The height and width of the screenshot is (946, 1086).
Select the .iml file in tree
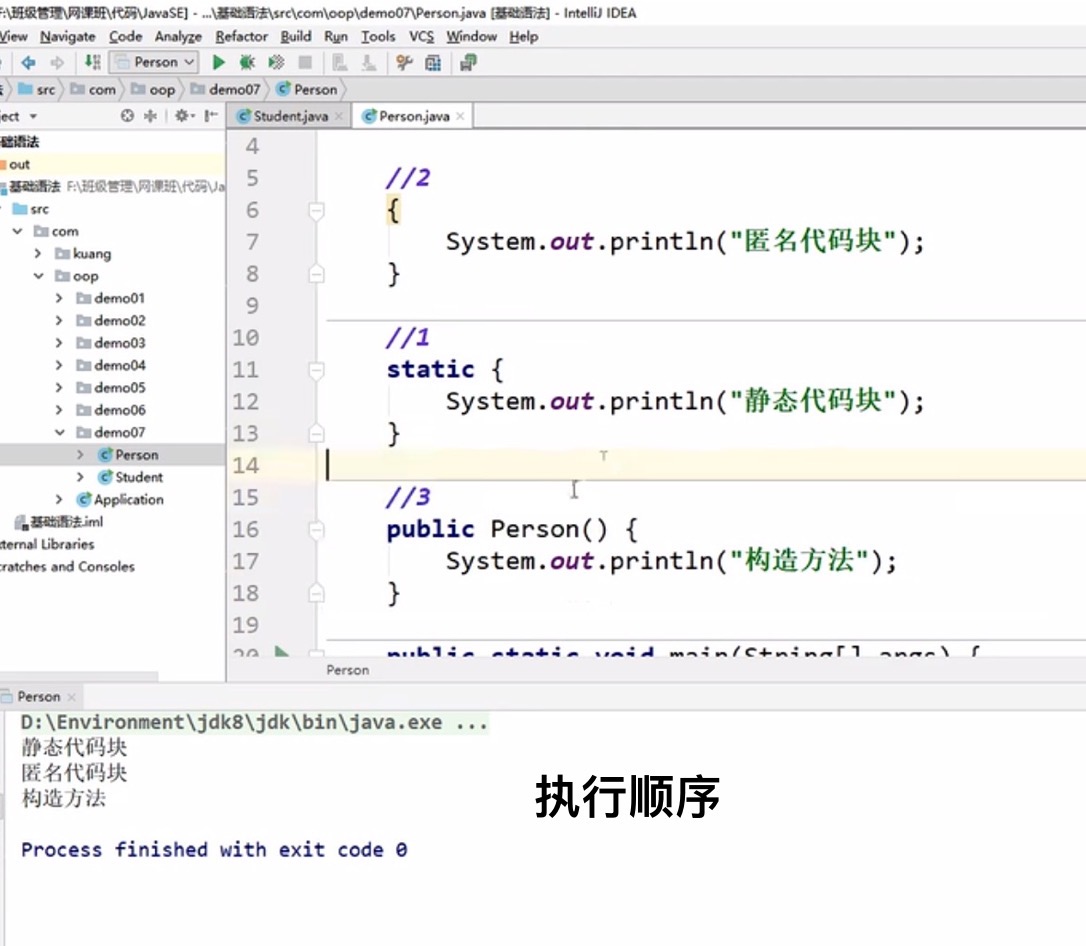59,522
